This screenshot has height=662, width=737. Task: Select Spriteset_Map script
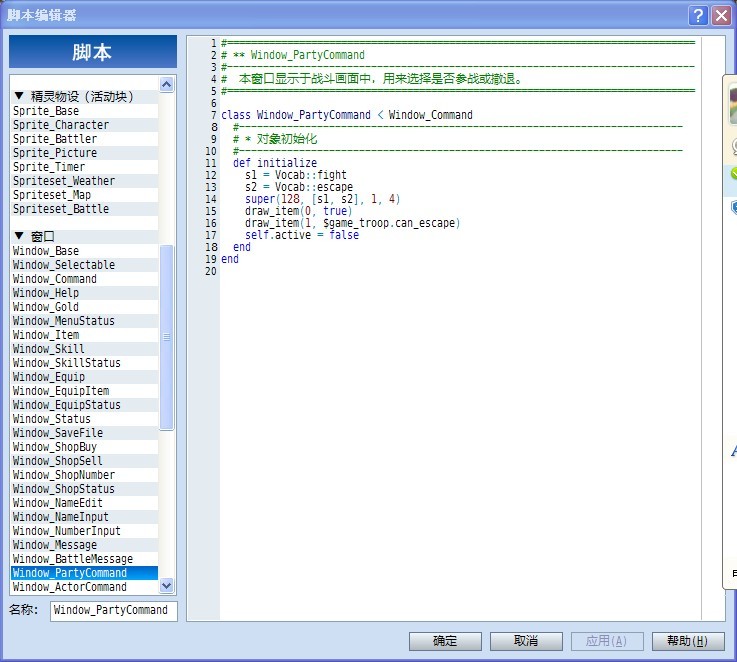(85, 195)
